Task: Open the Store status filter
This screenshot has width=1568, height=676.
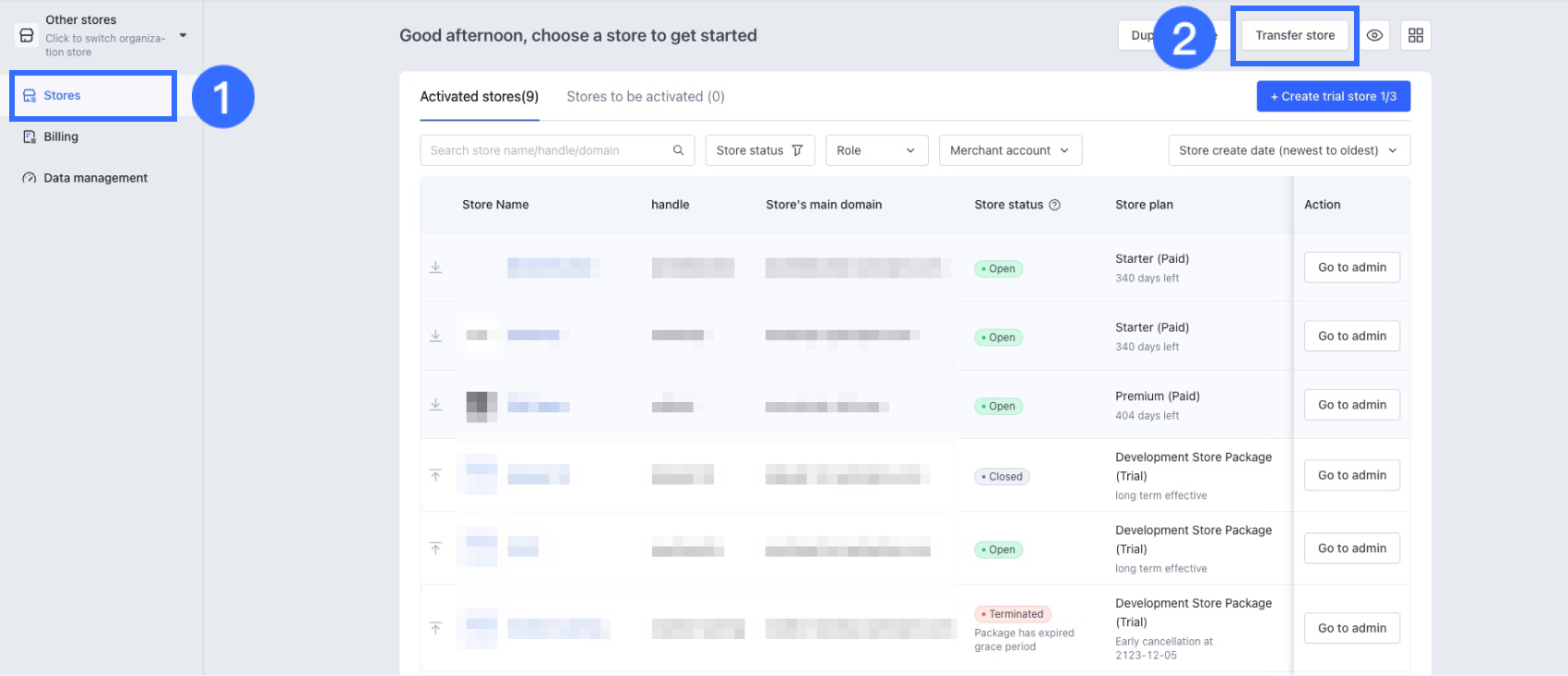Action: point(759,150)
